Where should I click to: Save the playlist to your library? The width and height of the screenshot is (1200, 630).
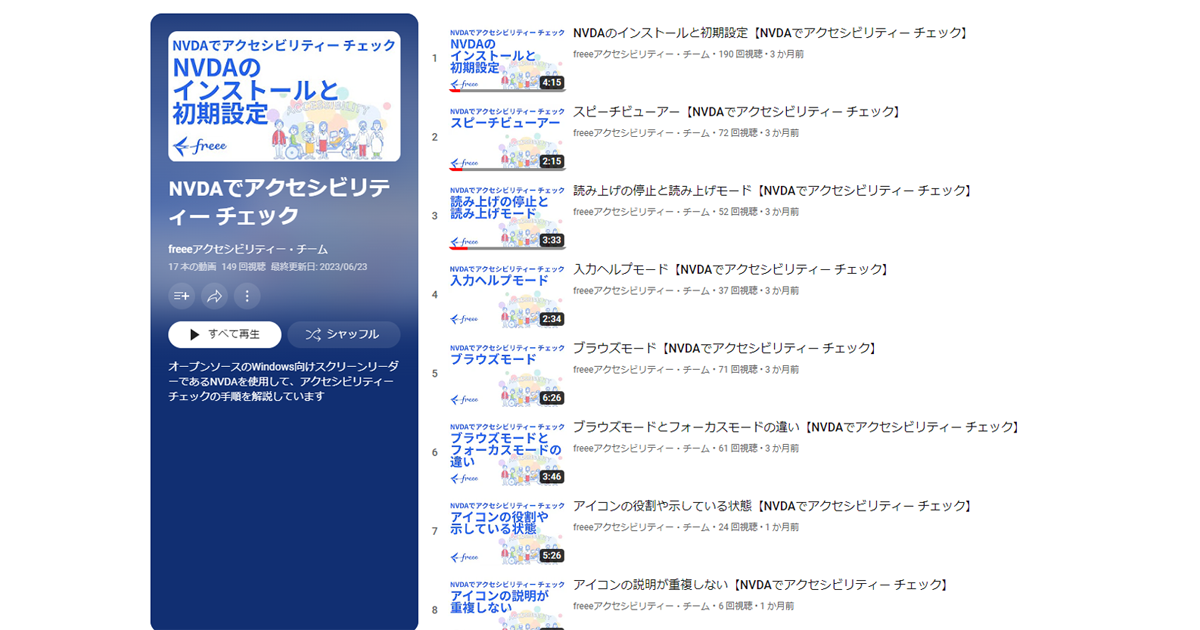pyautogui.click(x=180, y=296)
